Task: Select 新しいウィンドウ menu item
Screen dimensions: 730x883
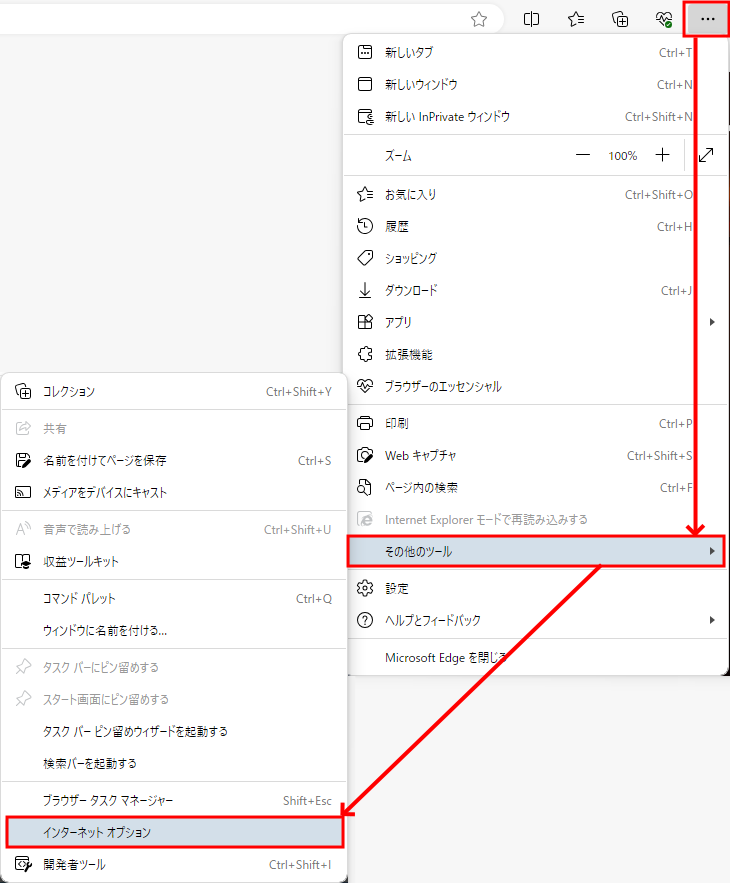Action: (x=535, y=84)
